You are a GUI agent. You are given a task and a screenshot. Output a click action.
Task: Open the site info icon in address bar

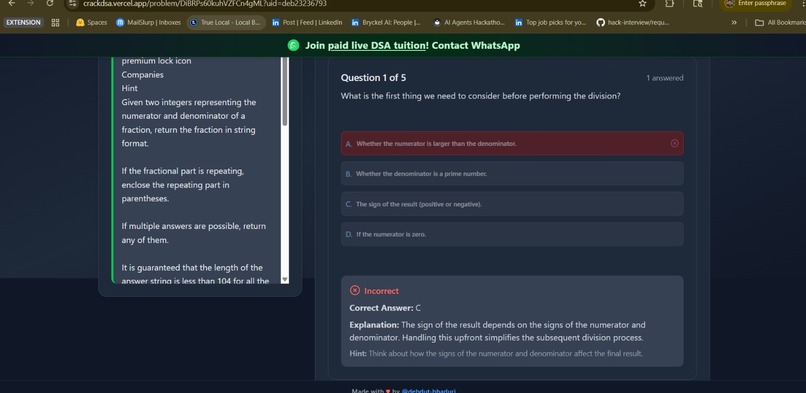(x=72, y=4)
